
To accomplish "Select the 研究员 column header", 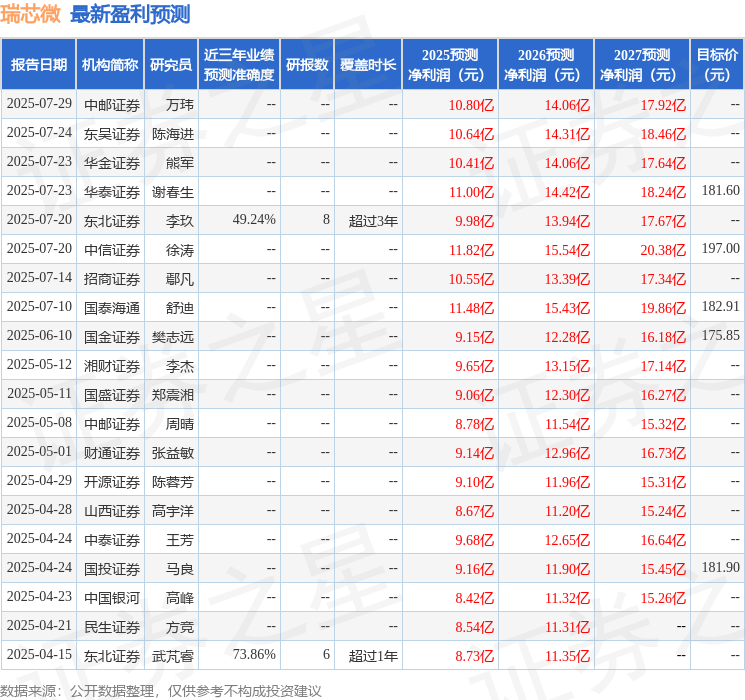I will 171,65.
